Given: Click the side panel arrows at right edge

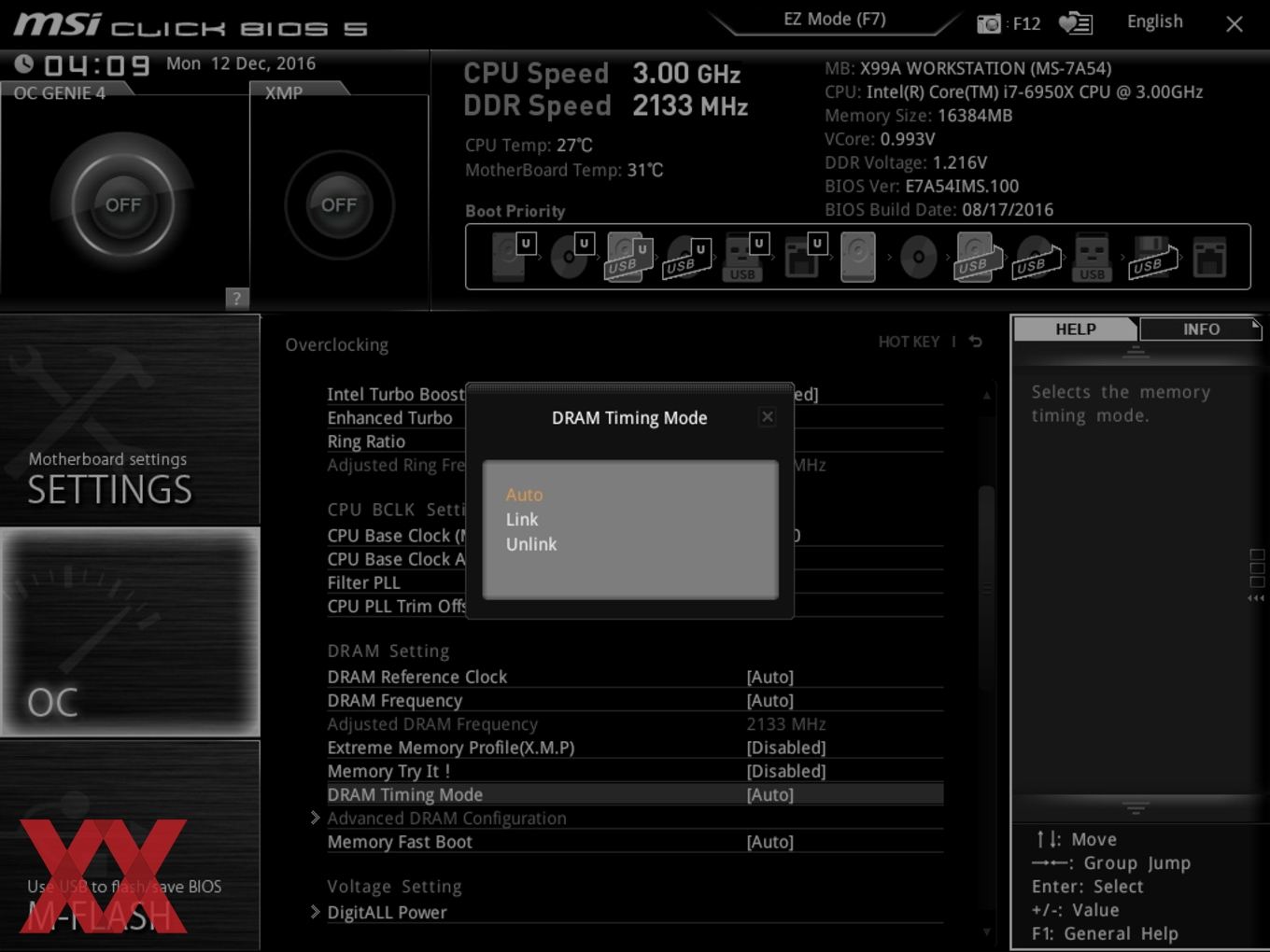Looking at the screenshot, I should click(1256, 598).
